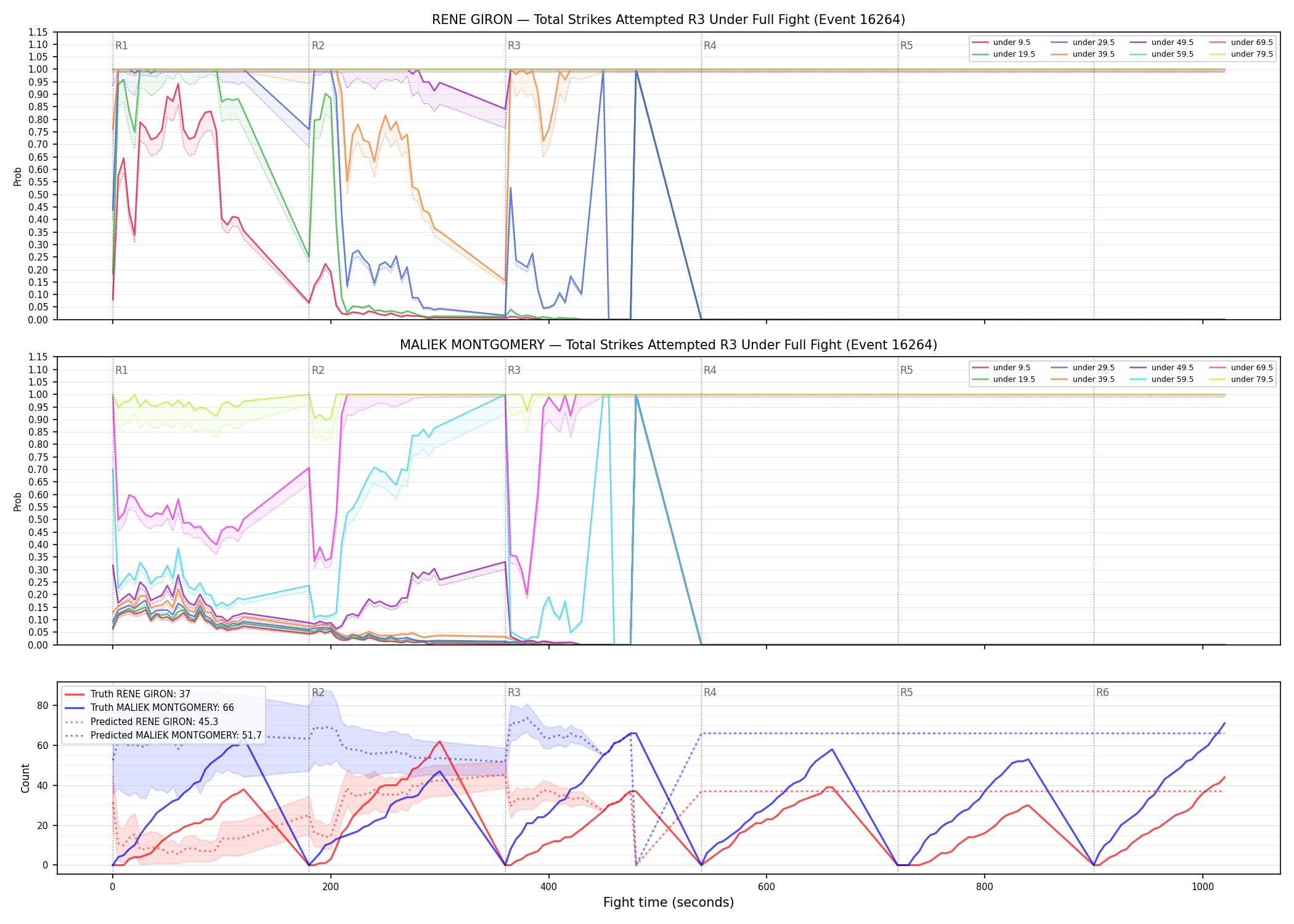The image size is (1294, 924).
Task: Pick 'under 59.5' in Maliek Montgomery chart legend
Action: tap(1162, 379)
